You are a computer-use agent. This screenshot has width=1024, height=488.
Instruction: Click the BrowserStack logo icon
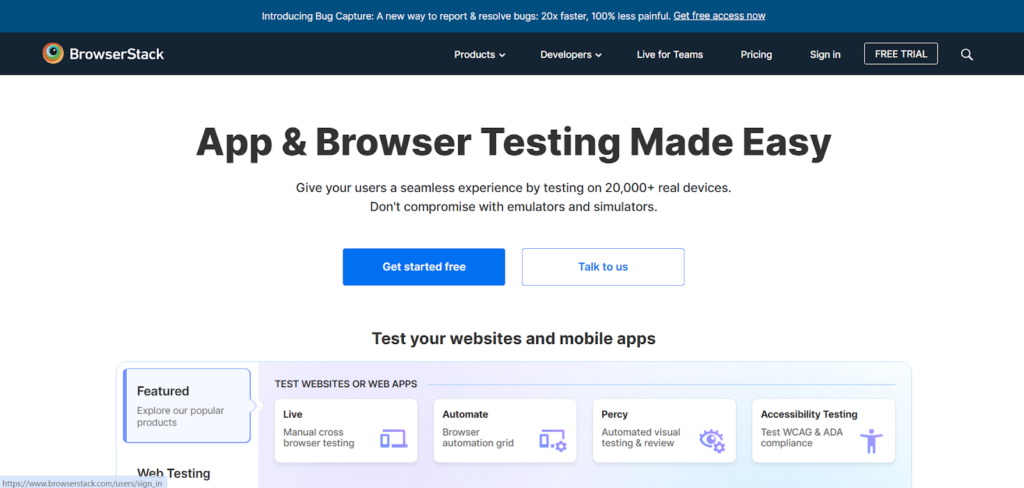coord(53,54)
